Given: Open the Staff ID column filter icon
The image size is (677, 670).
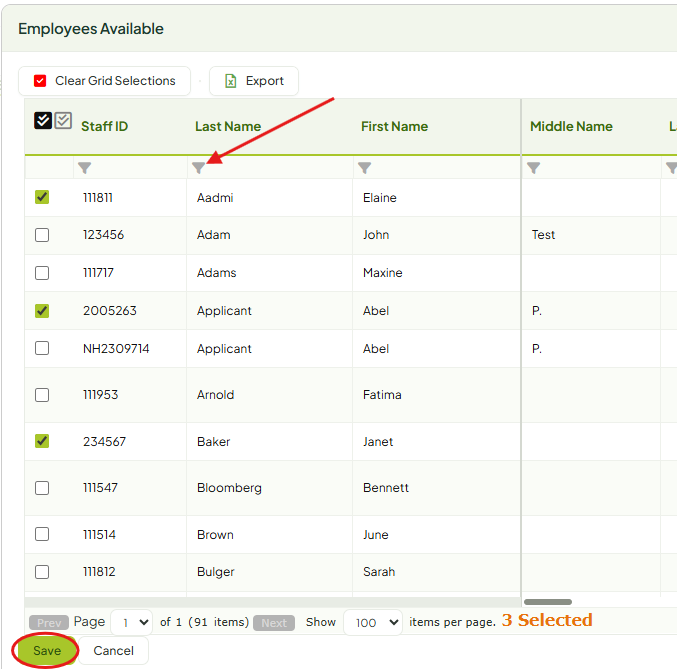Looking at the screenshot, I should coord(85,168).
